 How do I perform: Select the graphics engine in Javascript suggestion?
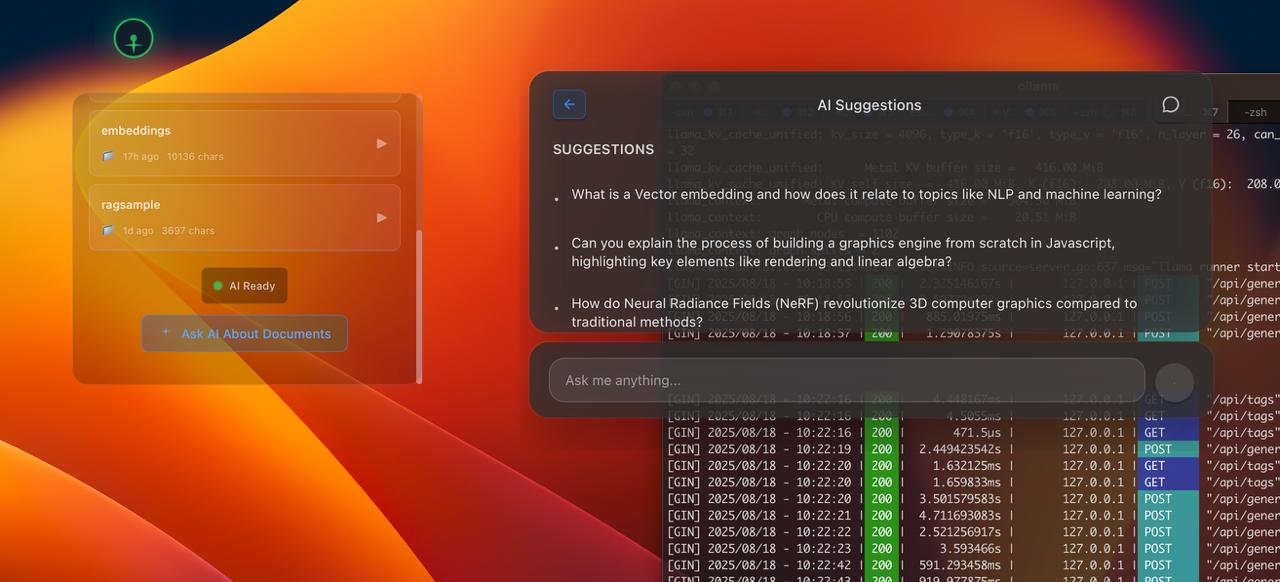pyautogui.click(x=843, y=252)
